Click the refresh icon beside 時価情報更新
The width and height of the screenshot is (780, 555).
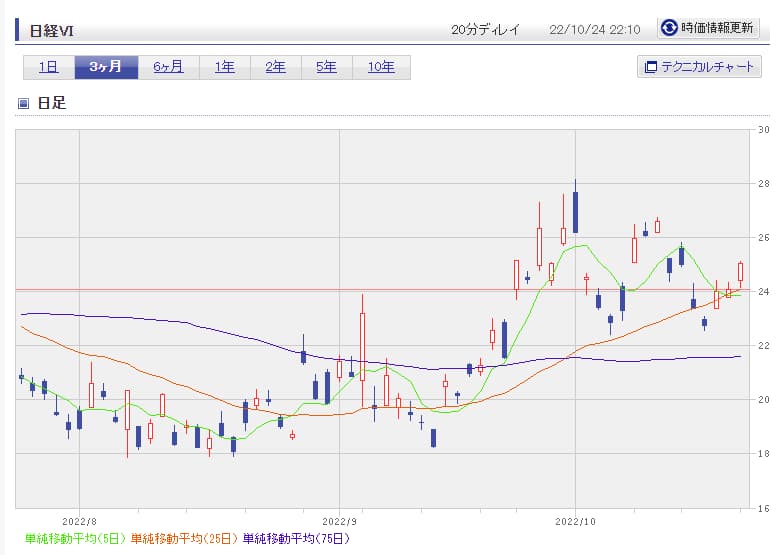(668, 28)
